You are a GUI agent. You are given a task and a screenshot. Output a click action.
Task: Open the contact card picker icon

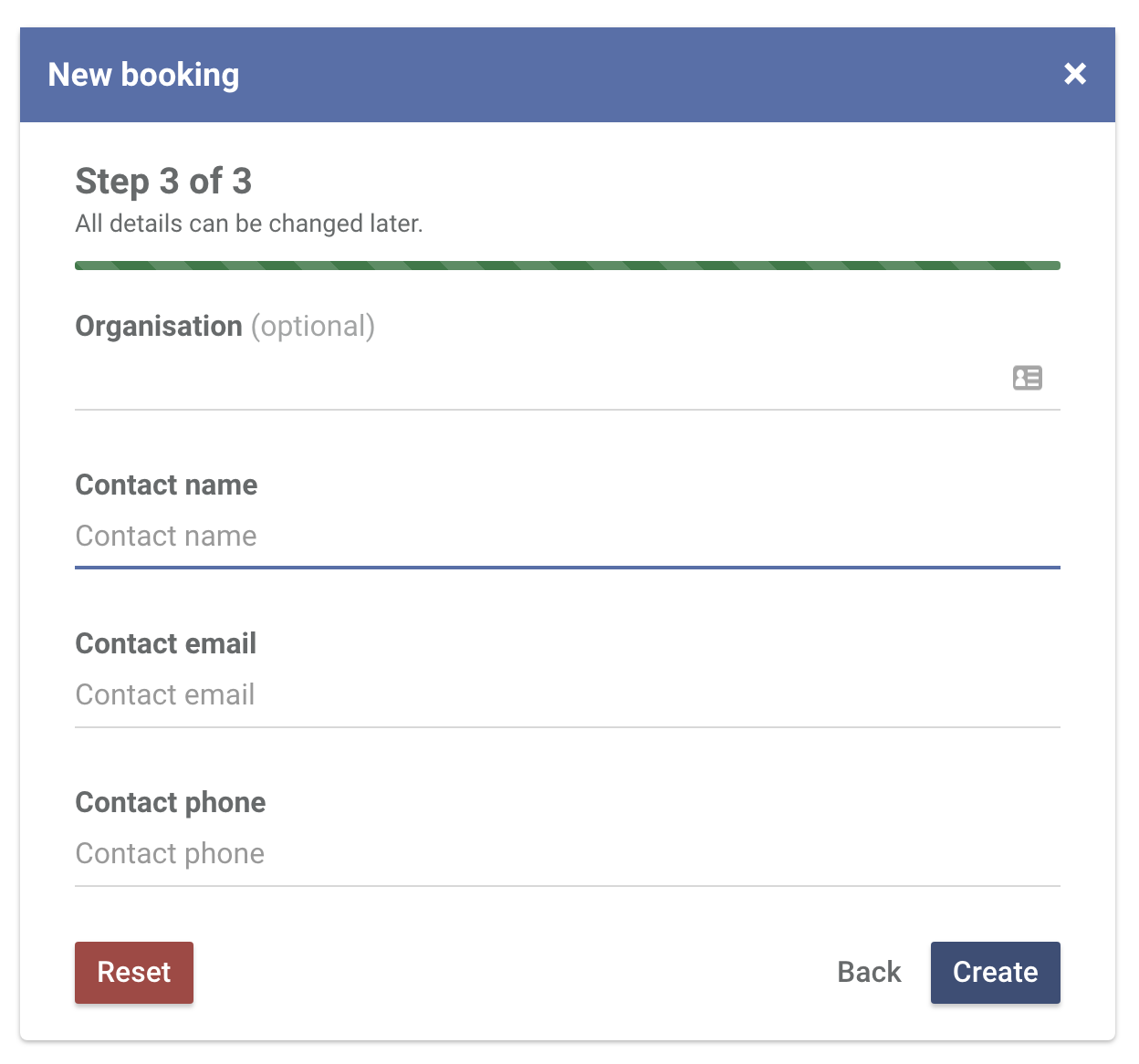[x=1028, y=378]
